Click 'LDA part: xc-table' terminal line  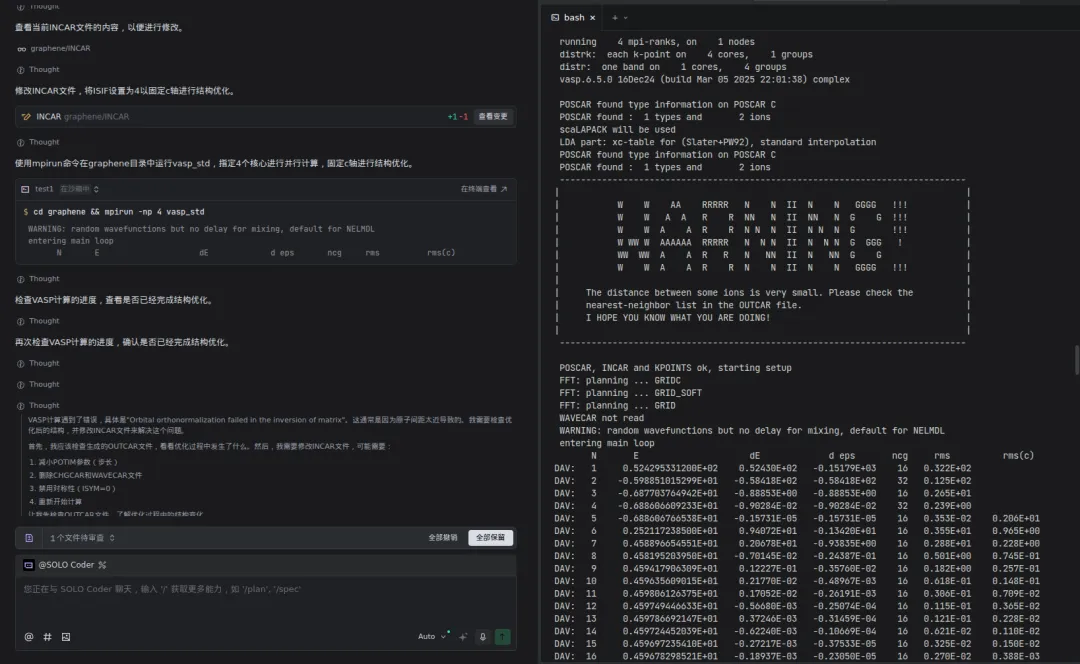coord(718,143)
